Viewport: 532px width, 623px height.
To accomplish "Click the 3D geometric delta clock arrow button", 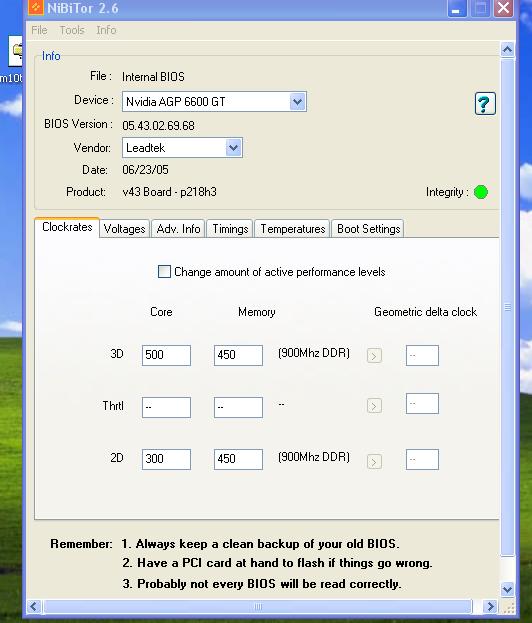I will point(374,355).
